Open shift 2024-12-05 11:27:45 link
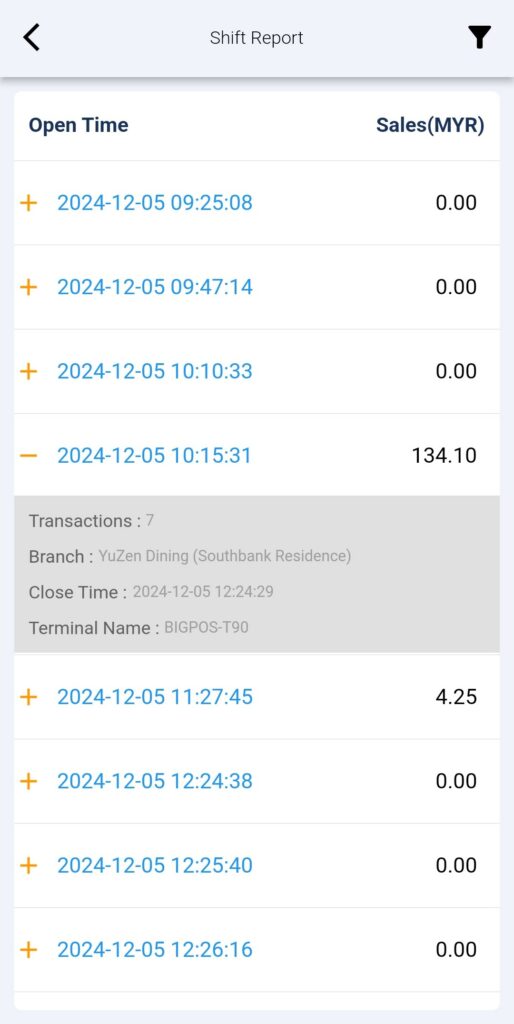 (155, 697)
